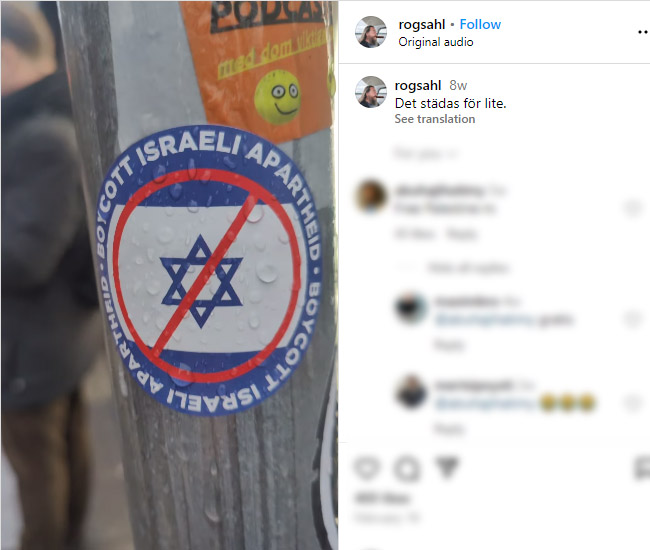Click the speech bubble comment icon
The width and height of the screenshot is (650, 550).
pos(407,468)
